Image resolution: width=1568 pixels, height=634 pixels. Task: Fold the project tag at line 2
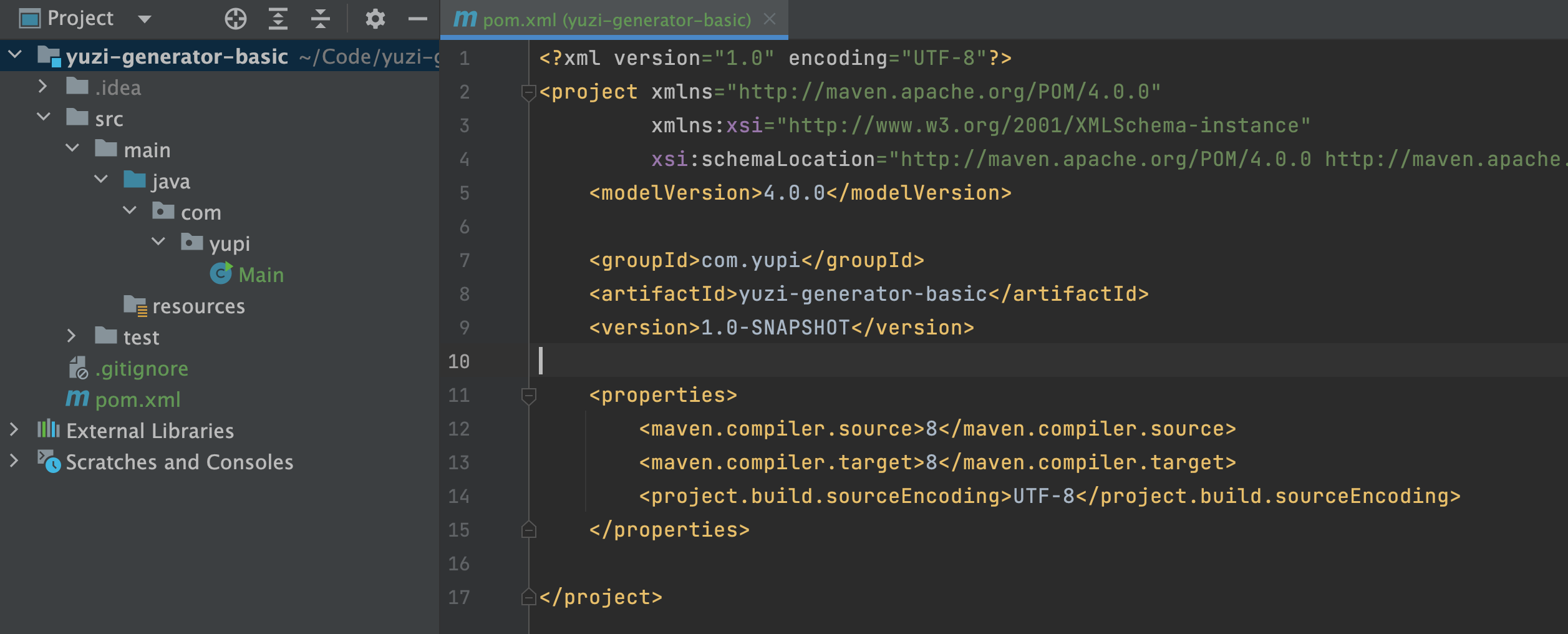(528, 92)
